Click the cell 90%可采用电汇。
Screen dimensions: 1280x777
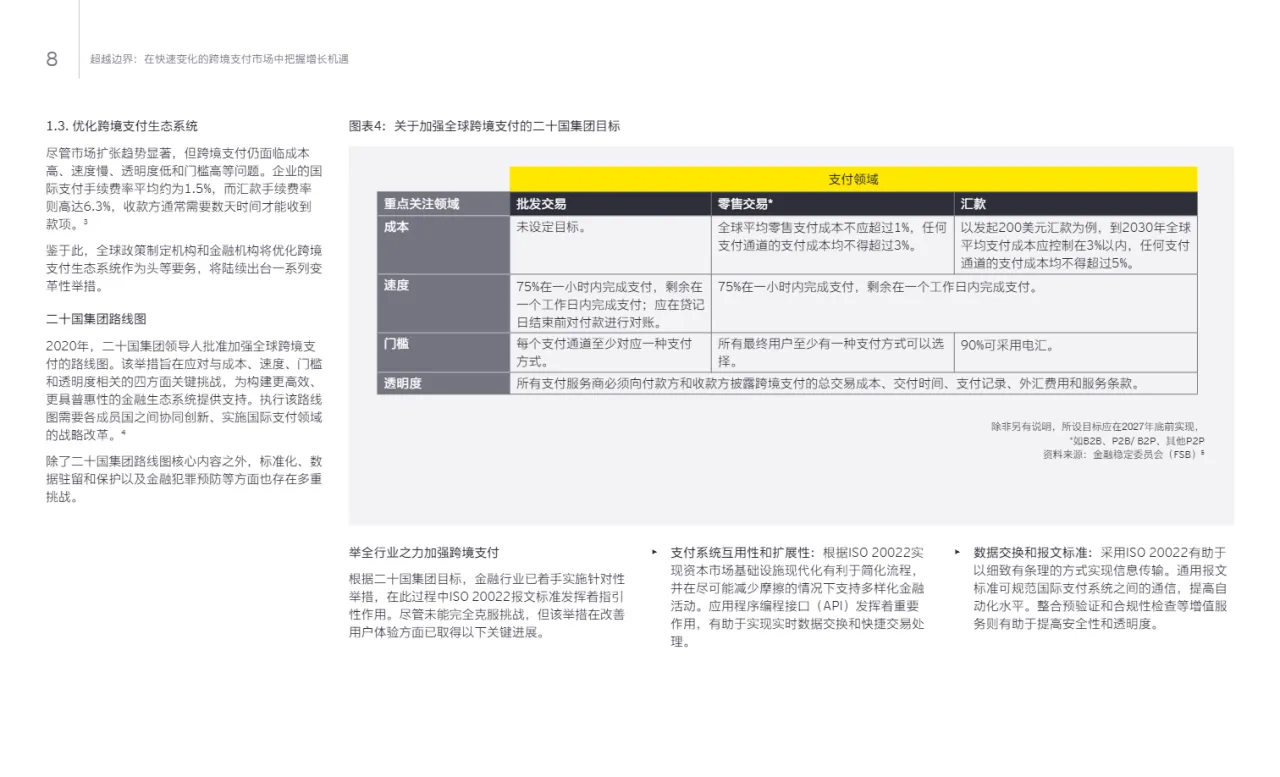(1075, 352)
